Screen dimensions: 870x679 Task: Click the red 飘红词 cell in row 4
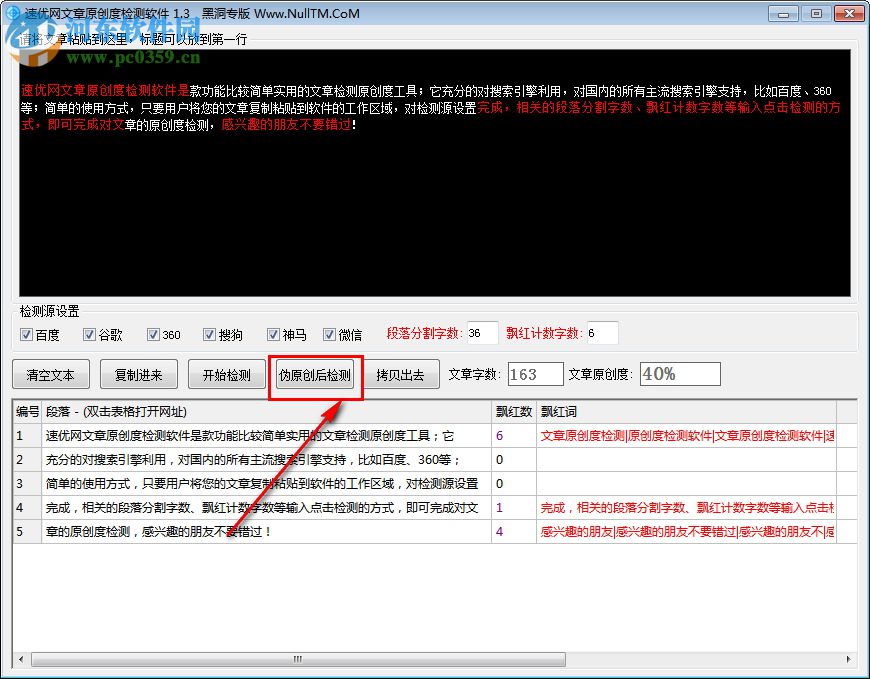point(686,507)
